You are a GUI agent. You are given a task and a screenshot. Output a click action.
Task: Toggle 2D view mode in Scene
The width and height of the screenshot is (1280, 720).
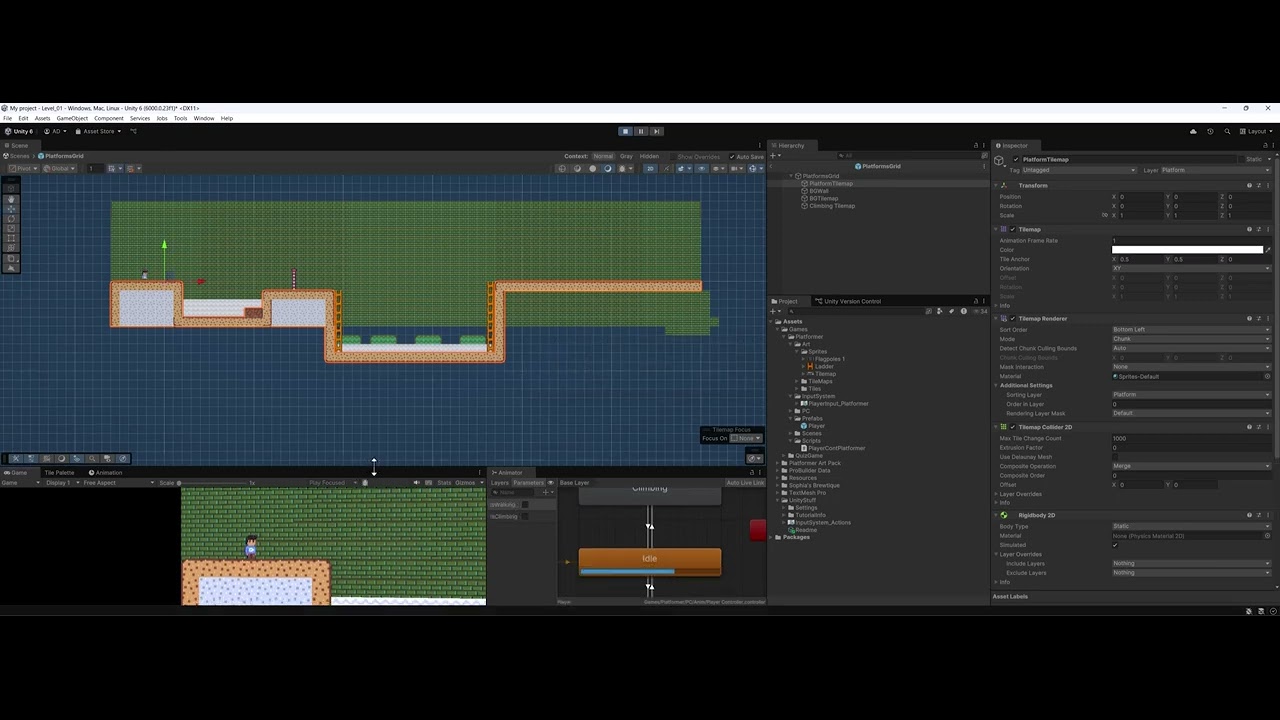pyautogui.click(x=651, y=168)
